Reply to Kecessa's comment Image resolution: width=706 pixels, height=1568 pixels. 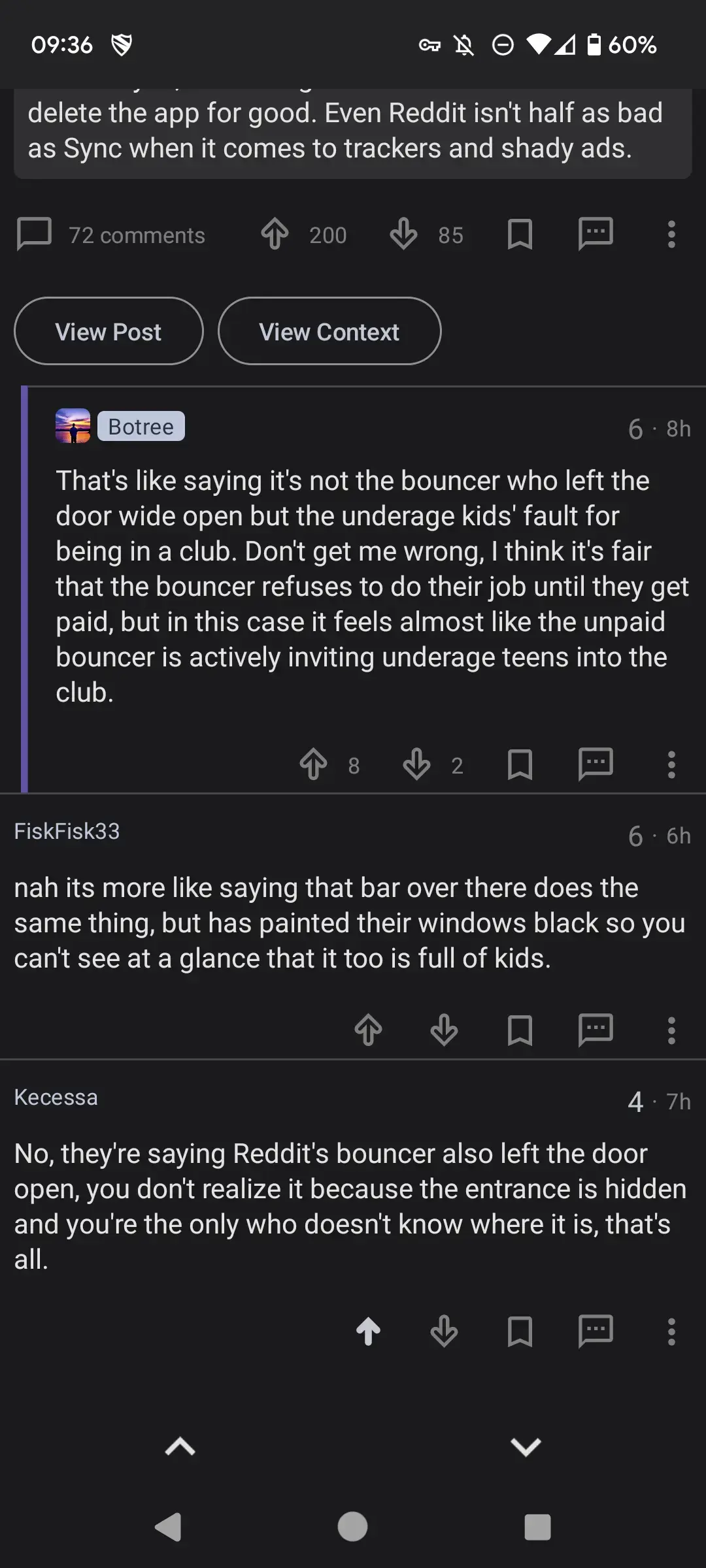point(596,1331)
